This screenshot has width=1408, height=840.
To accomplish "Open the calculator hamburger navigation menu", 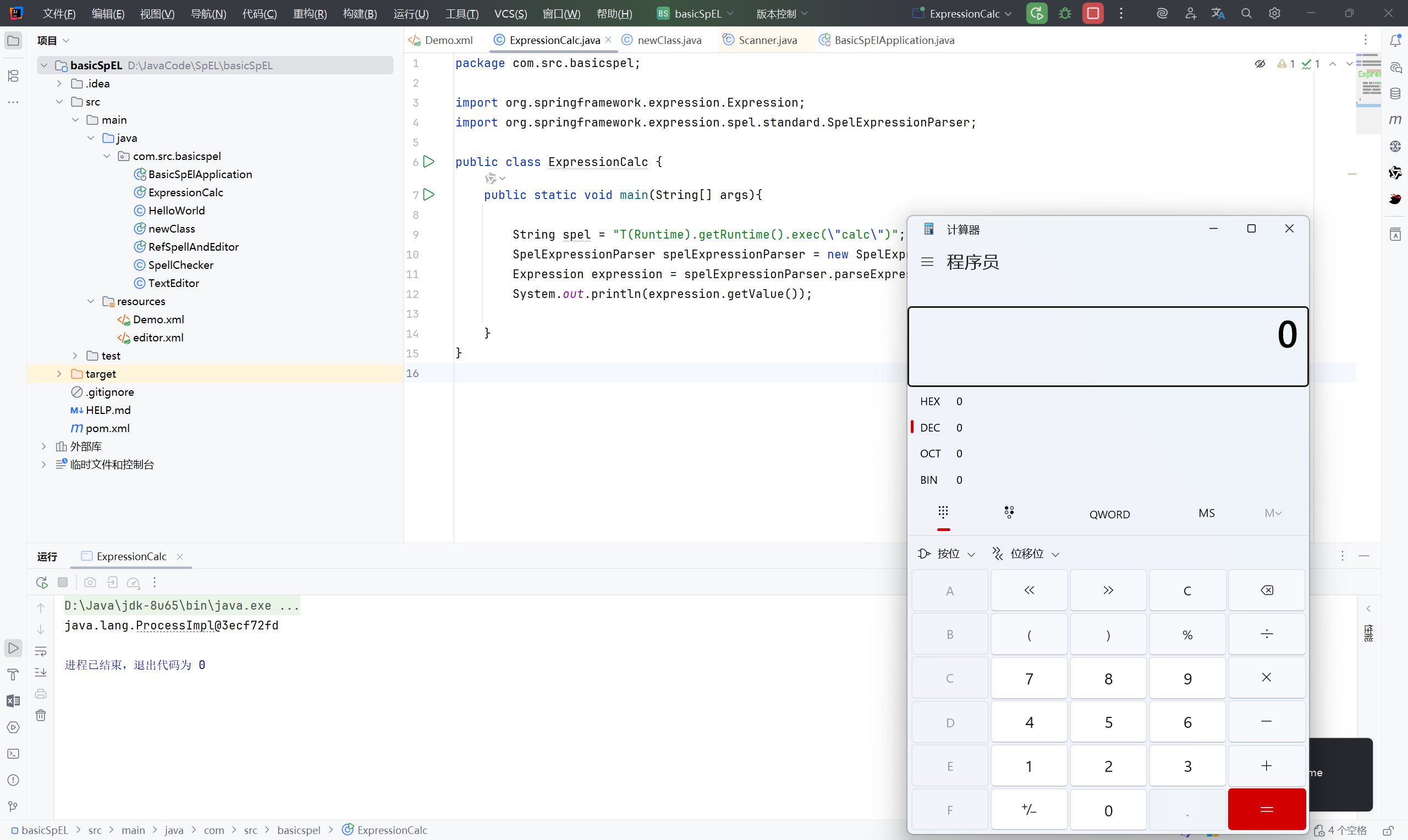I will click(x=927, y=262).
